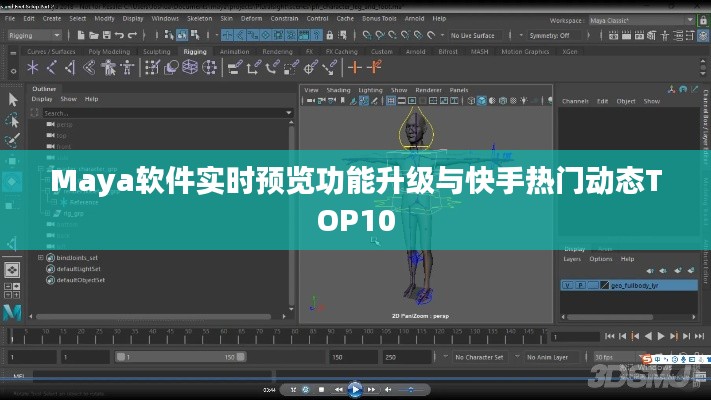
Task: Click the HumanIK character icon on status line
Action: coord(665,35)
